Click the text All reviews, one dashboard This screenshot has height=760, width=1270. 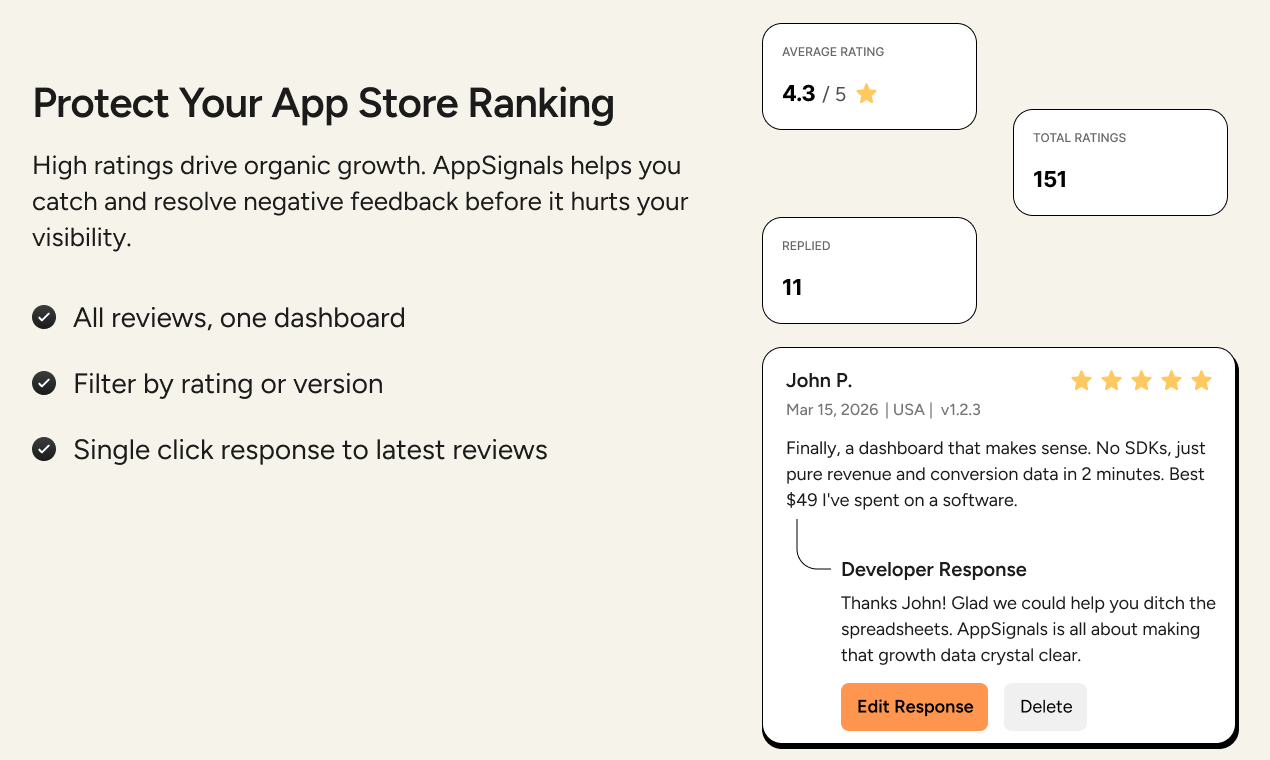point(239,318)
